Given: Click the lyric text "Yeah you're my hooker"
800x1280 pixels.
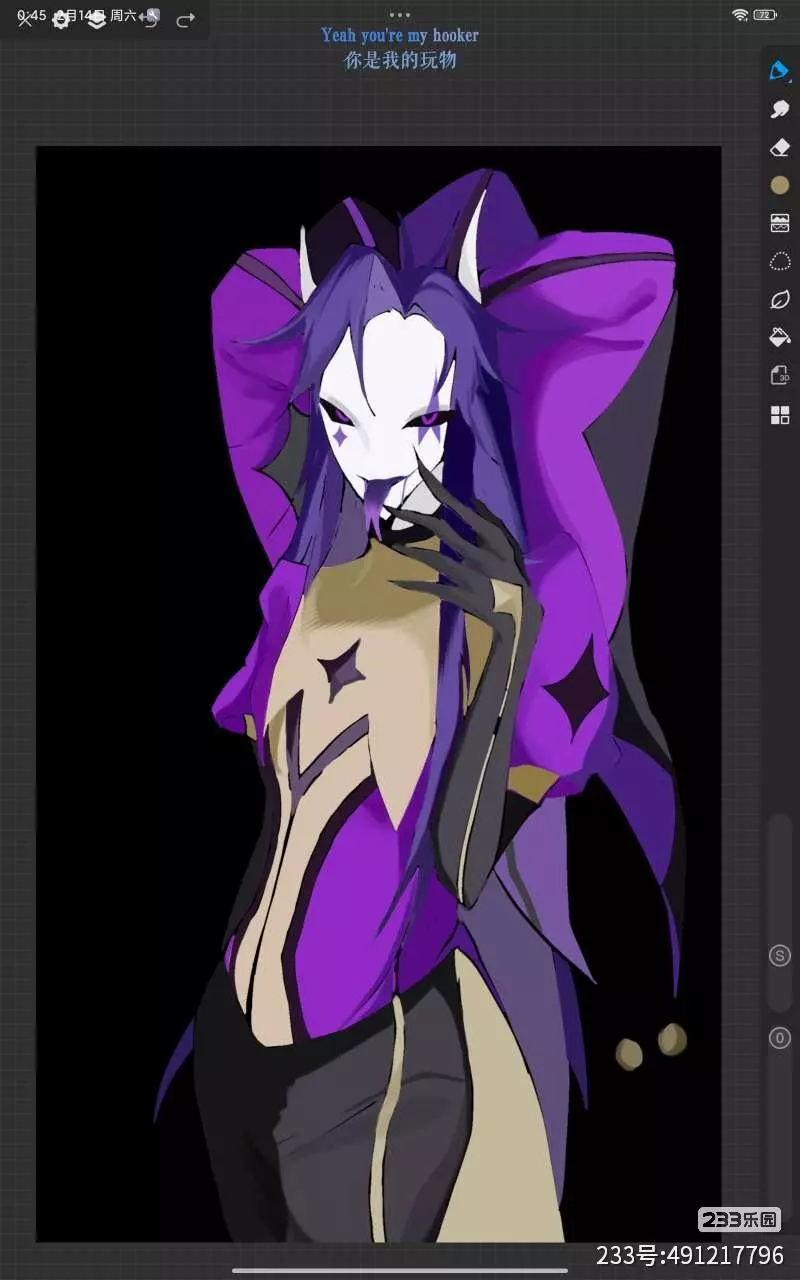Looking at the screenshot, I should [400, 35].
